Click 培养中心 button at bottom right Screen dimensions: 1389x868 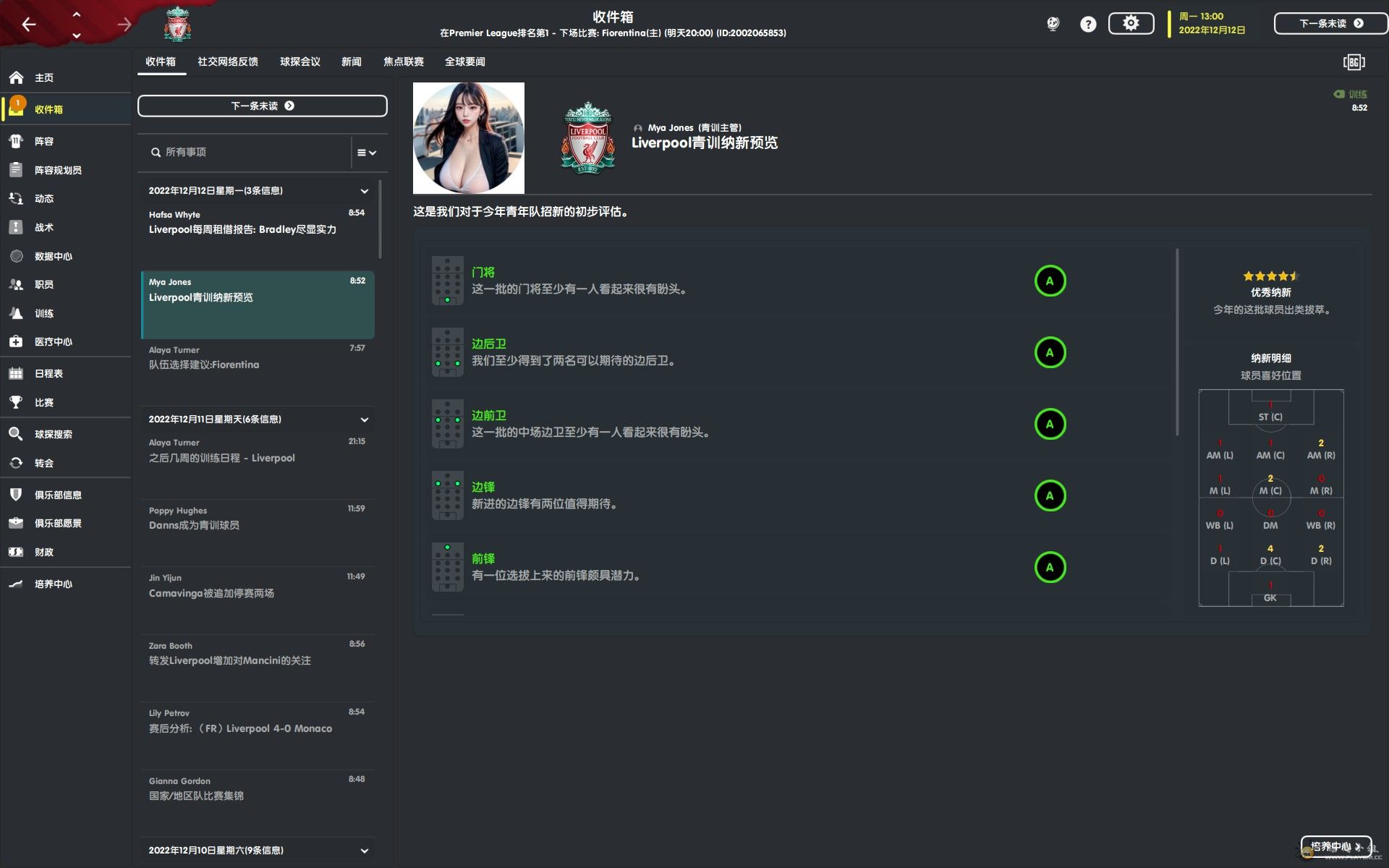click(1336, 846)
